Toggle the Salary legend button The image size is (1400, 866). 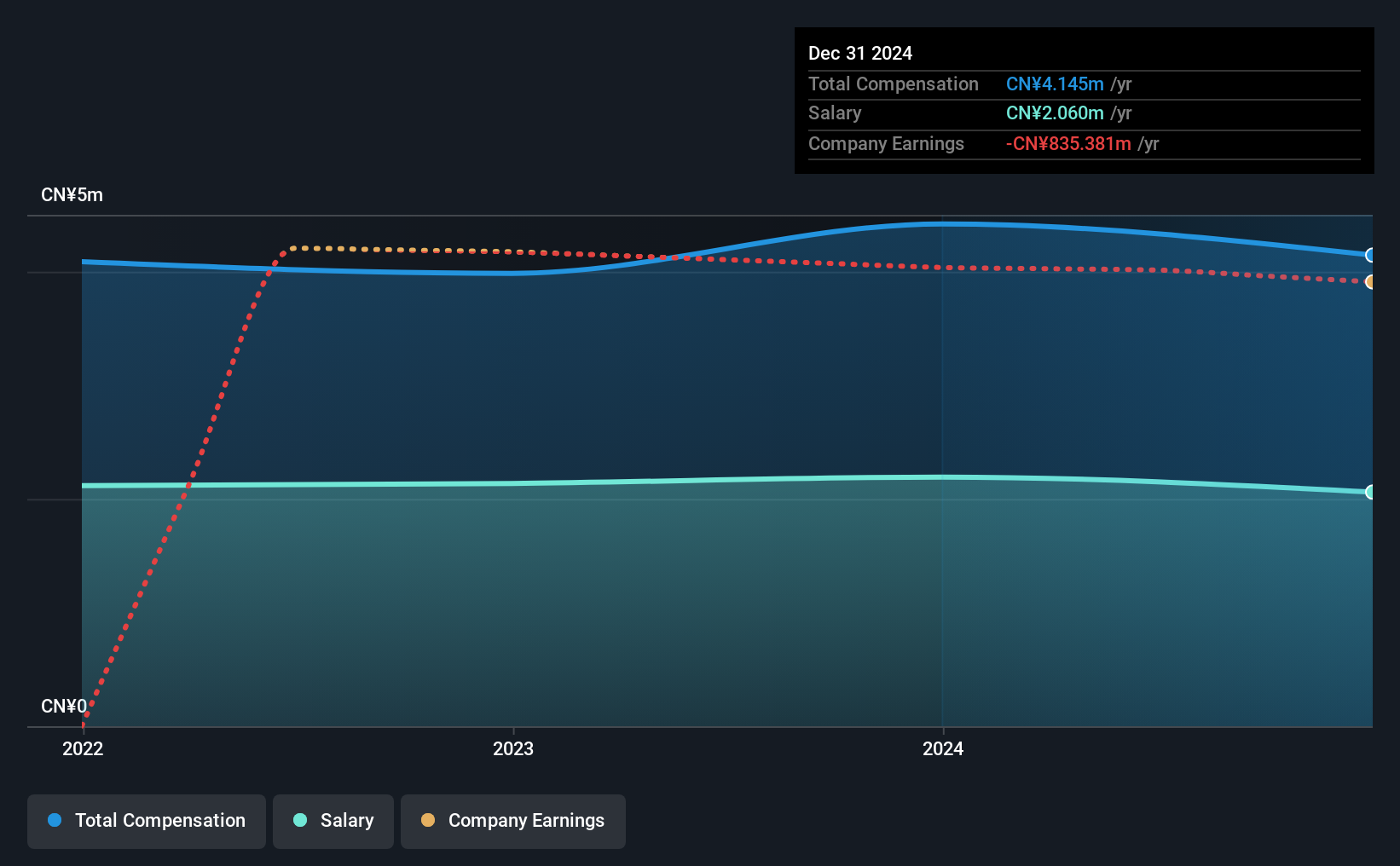[x=333, y=821]
